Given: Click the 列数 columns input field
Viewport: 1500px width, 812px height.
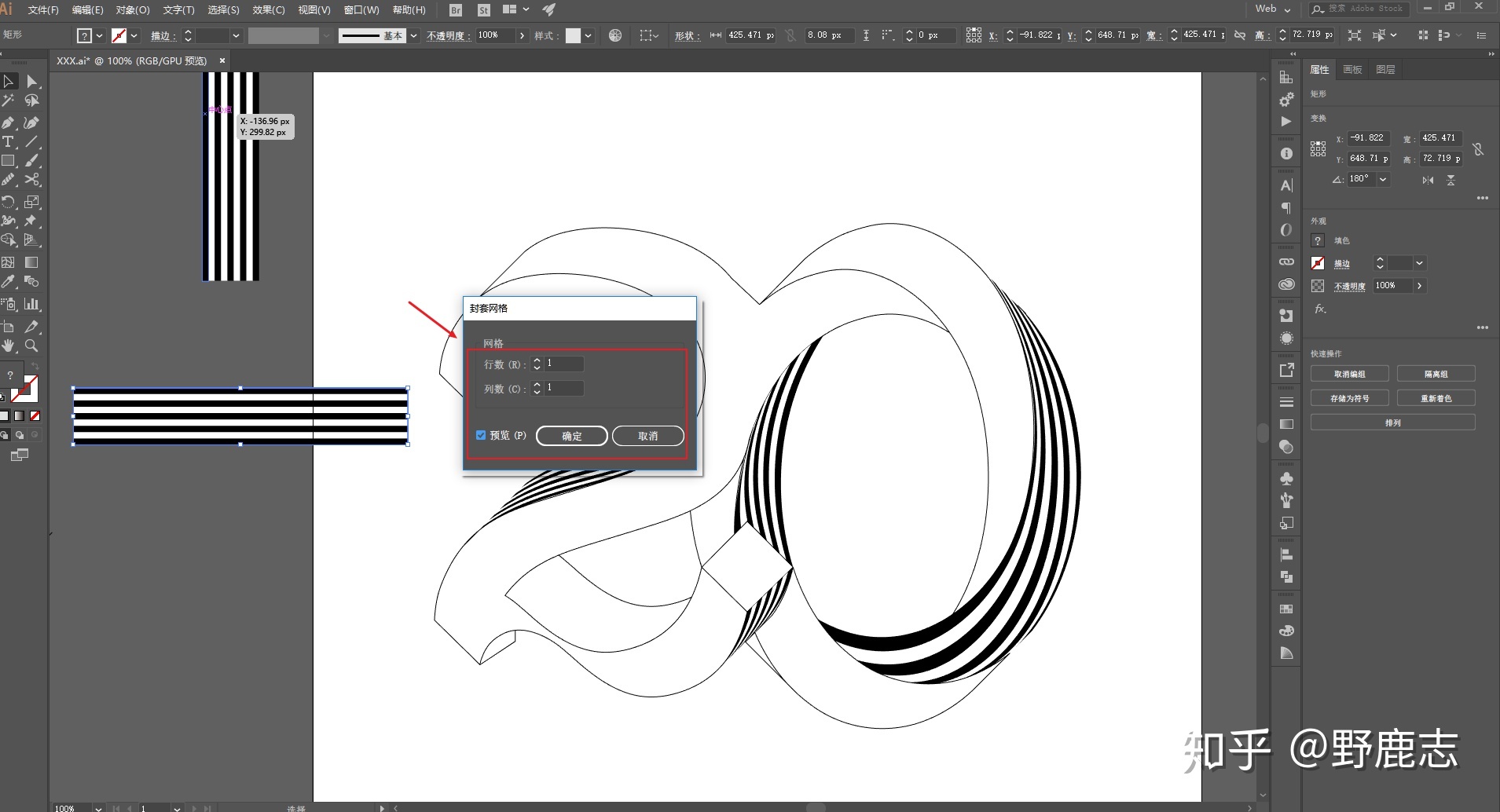Looking at the screenshot, I should point(564,388).
